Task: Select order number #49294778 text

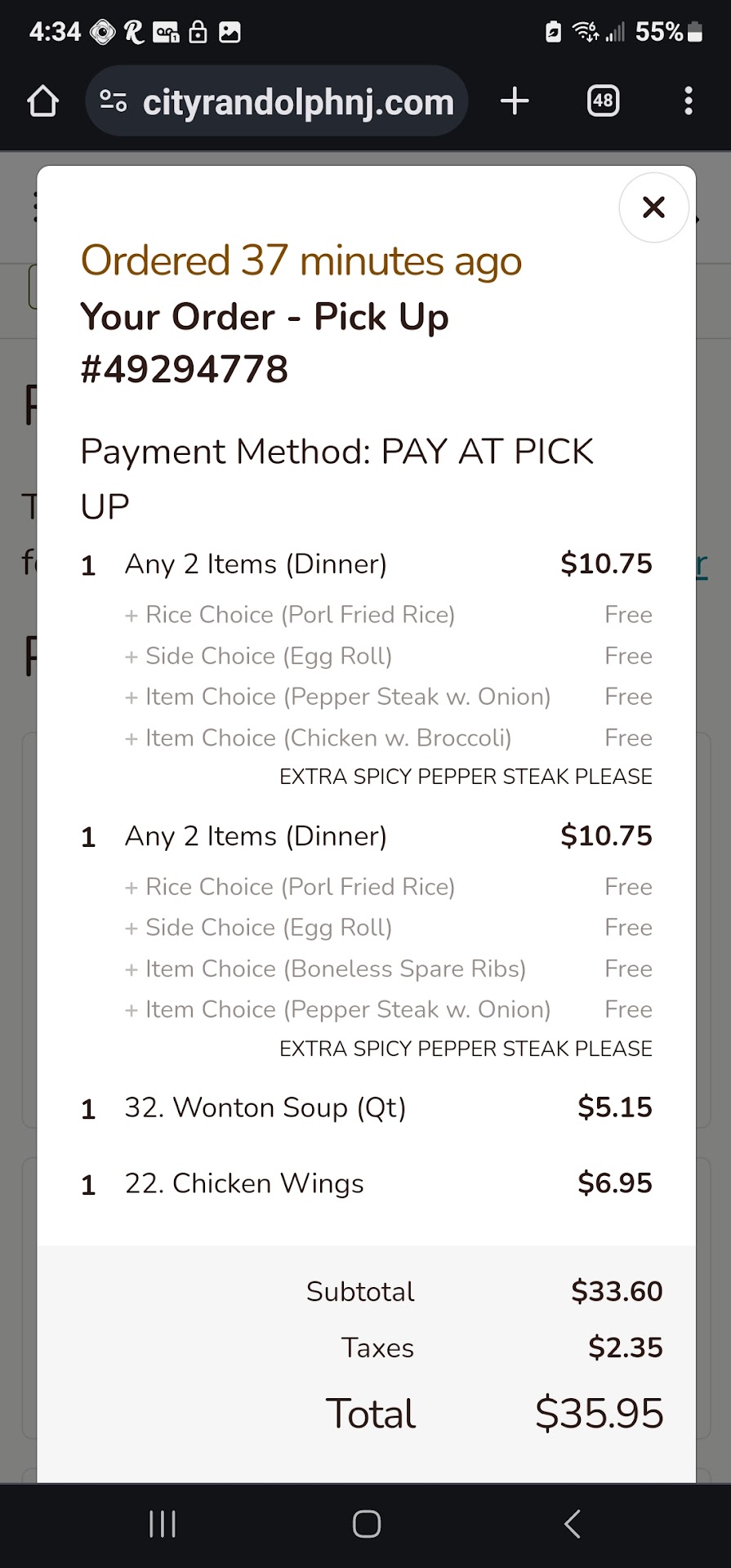Action: [185, 369]
